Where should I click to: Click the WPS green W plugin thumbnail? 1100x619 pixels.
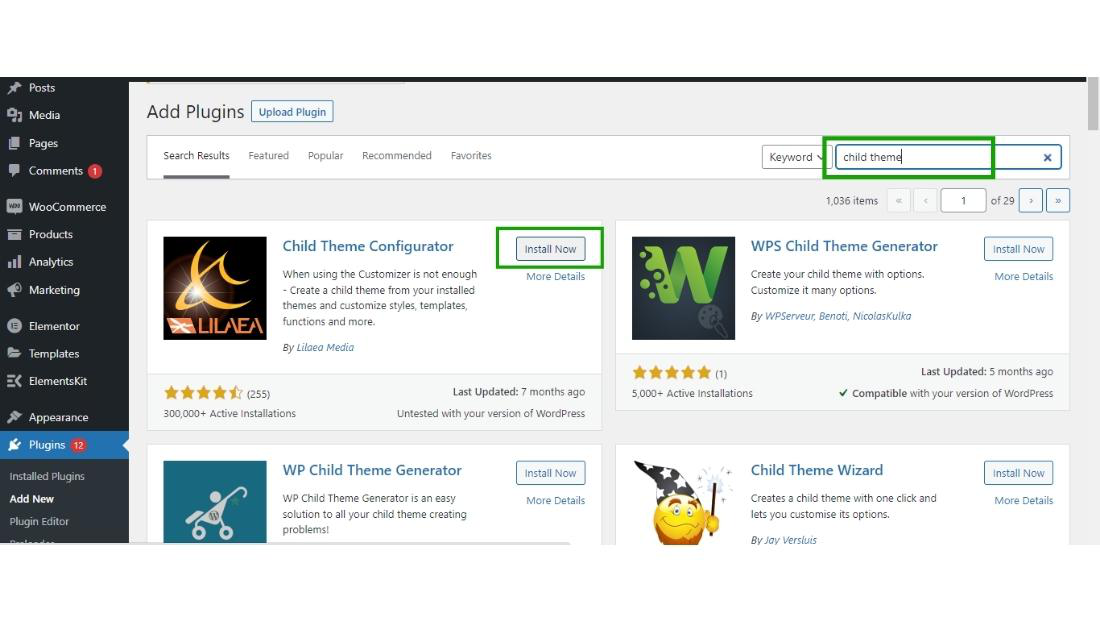pyautogui.click(x=683, y=288)
